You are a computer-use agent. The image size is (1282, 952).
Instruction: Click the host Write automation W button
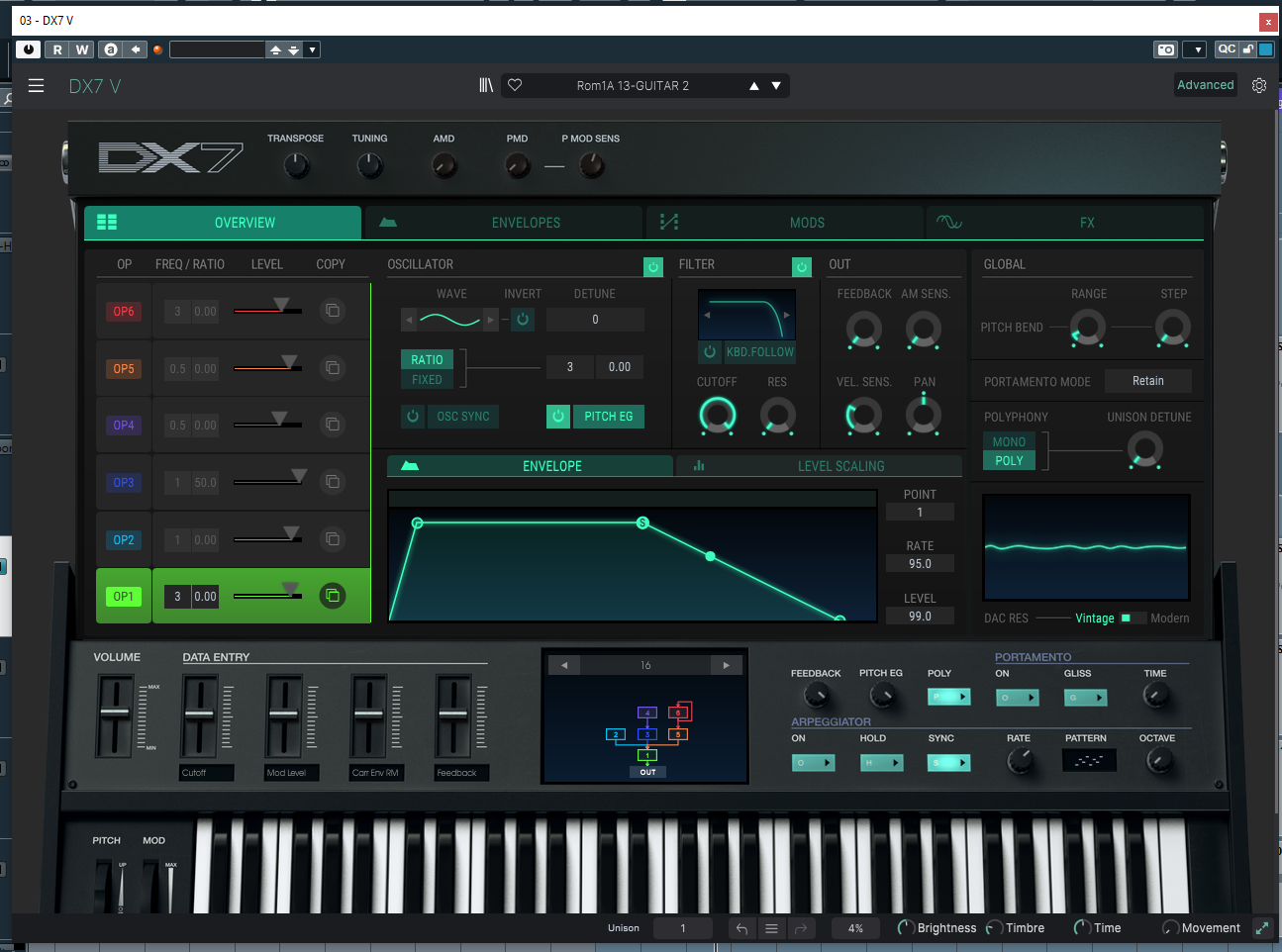coord(82,49)
